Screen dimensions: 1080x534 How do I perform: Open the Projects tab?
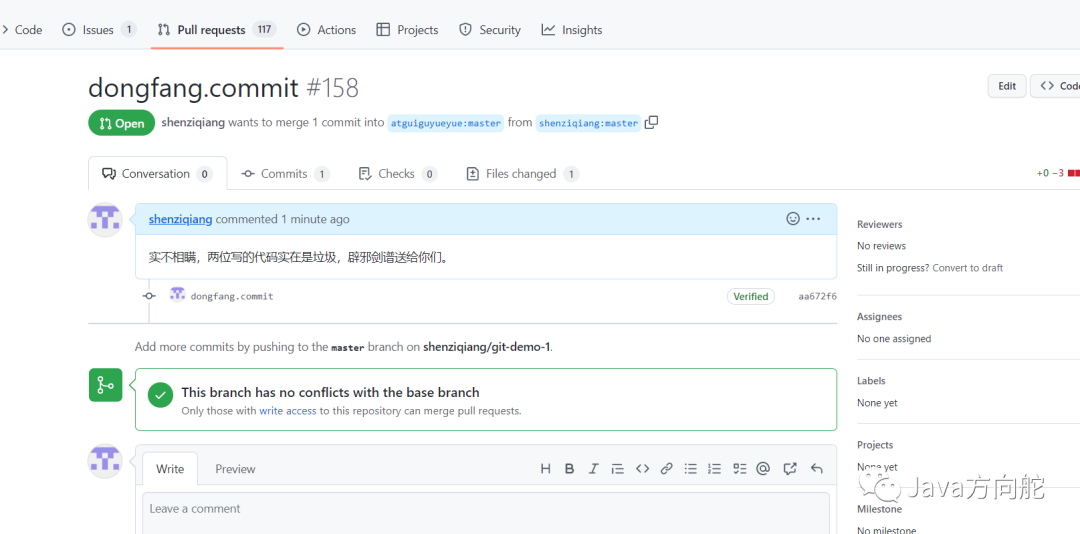(407, 30)
